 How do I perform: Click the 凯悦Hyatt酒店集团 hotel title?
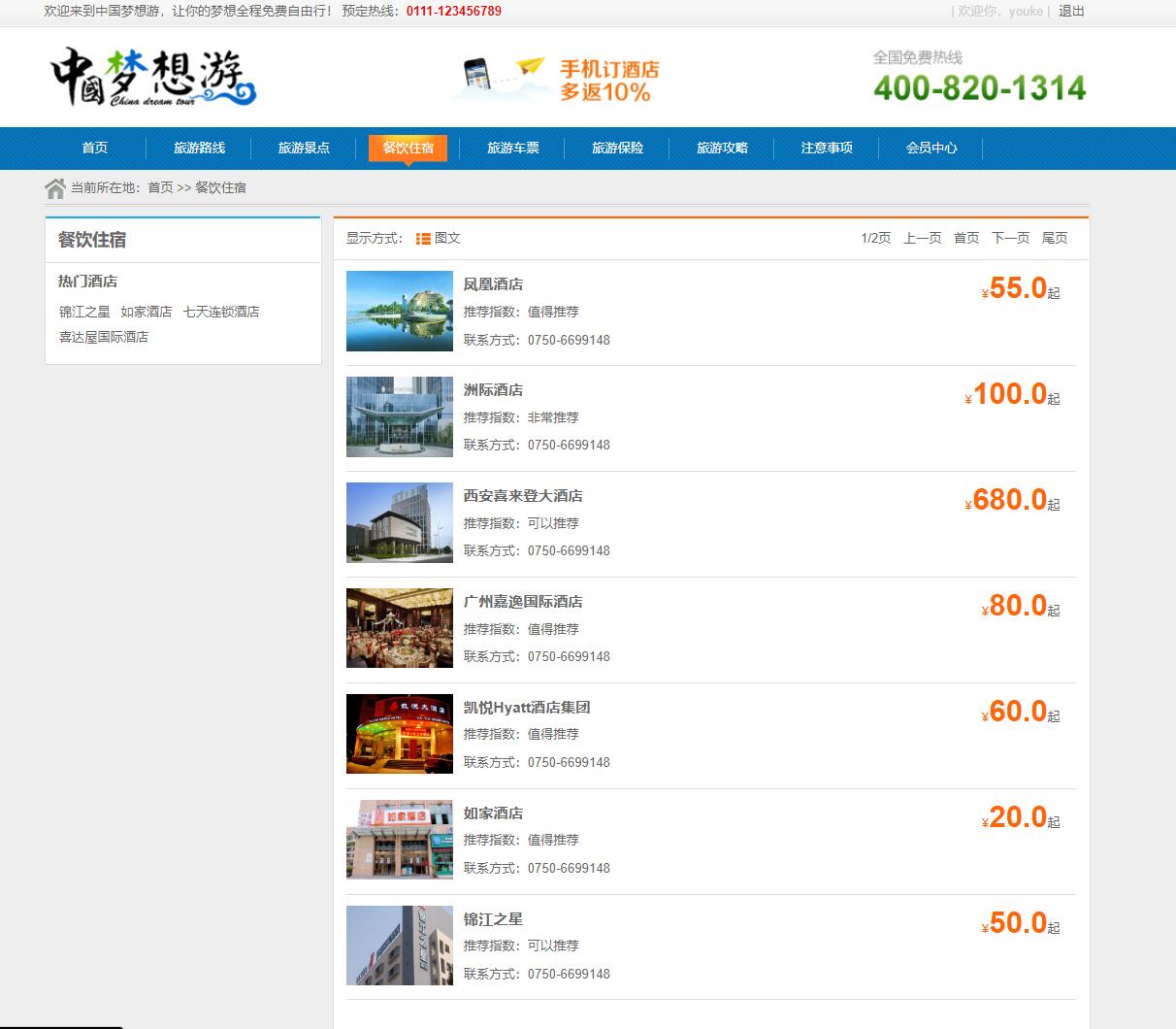tap(527, 708)
